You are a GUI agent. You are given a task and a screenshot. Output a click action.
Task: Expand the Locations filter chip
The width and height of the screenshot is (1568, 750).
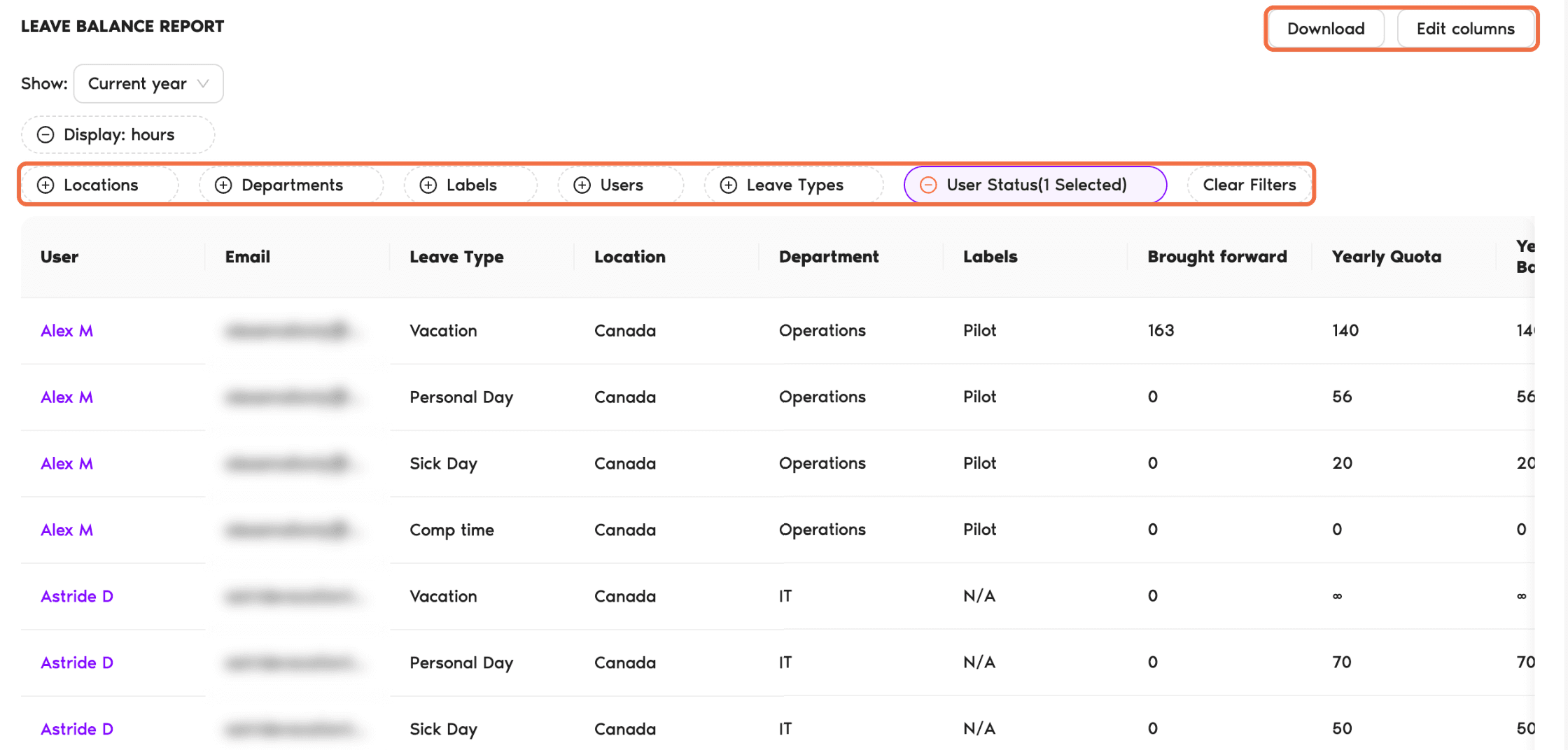tap(100, 185)
